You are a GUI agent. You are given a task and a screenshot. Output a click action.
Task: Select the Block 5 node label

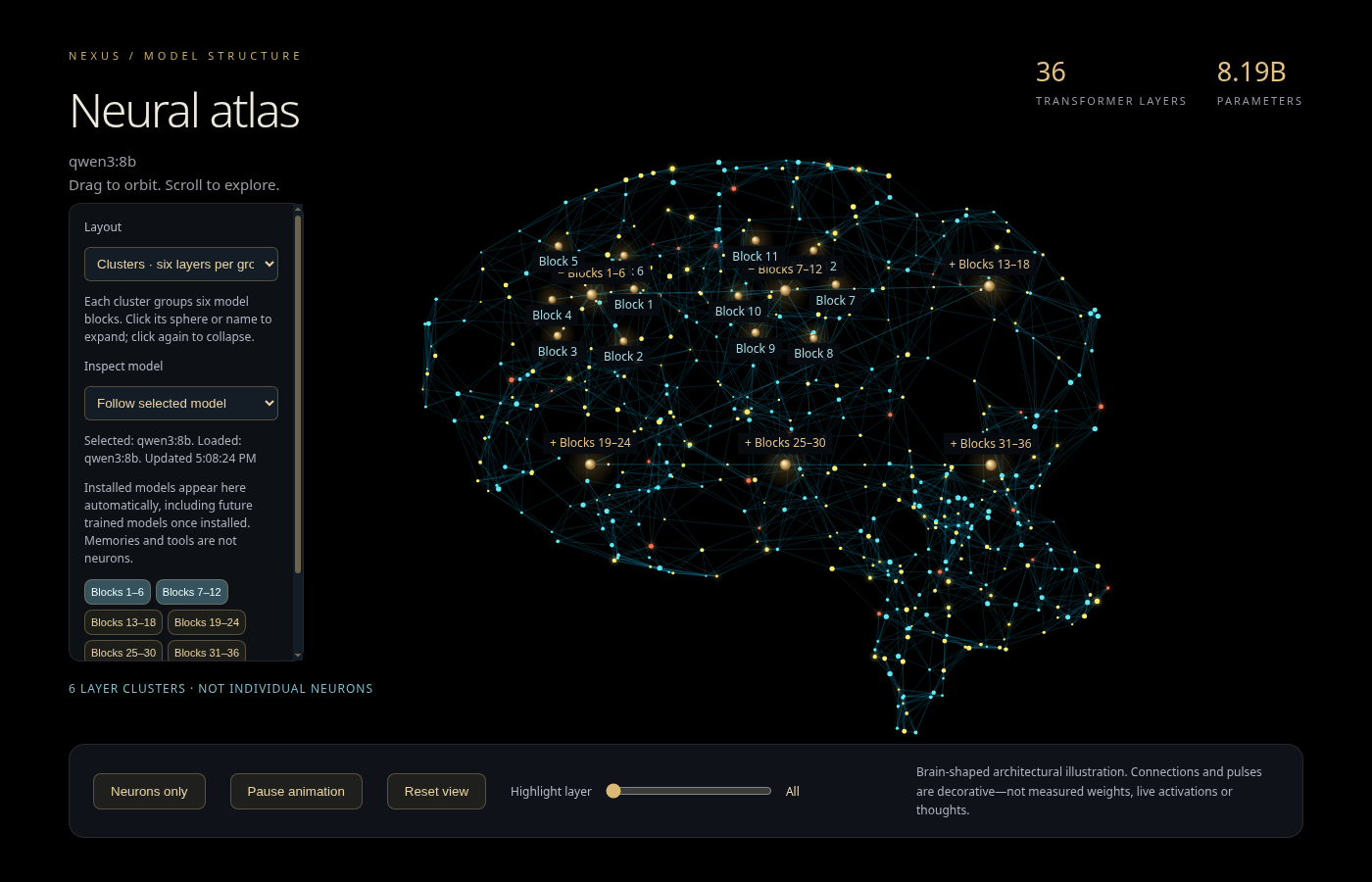pos(559,262)
